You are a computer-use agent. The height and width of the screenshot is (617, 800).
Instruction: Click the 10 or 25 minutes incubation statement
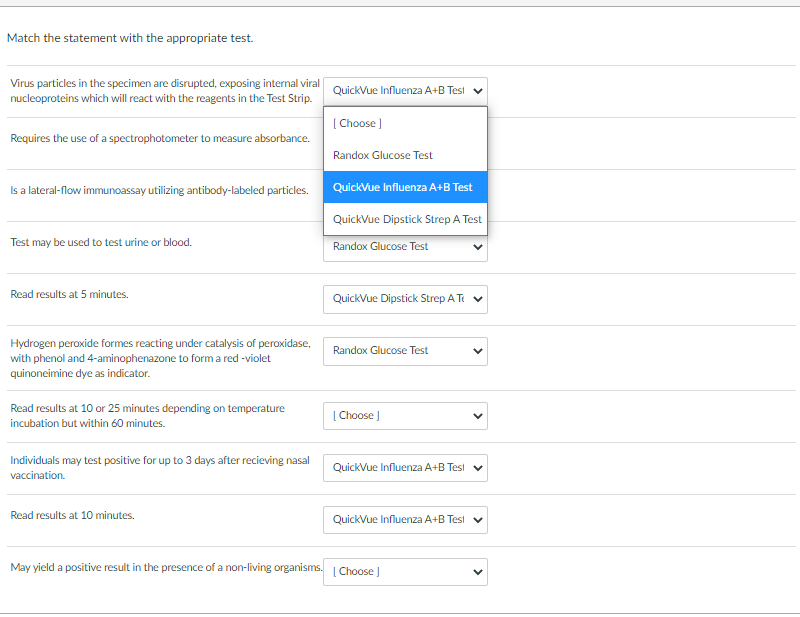[x=147, y=415]
